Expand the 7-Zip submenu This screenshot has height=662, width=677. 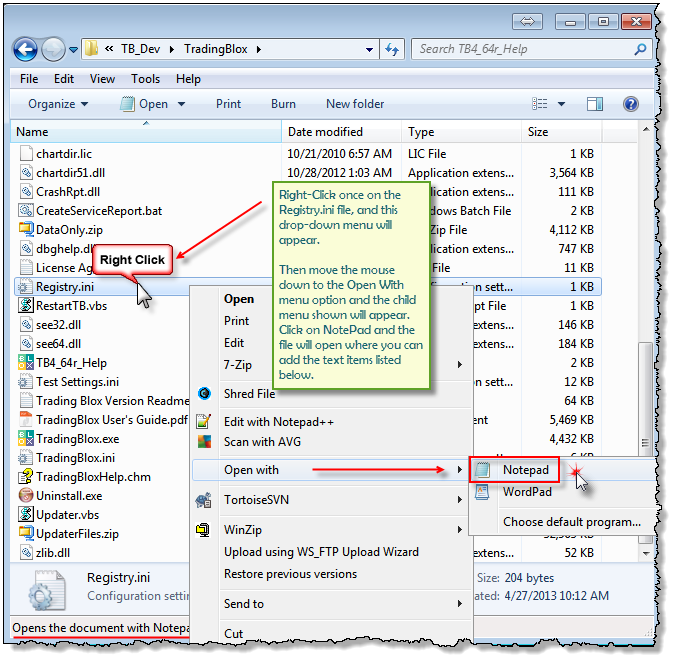tap(460, 365)
